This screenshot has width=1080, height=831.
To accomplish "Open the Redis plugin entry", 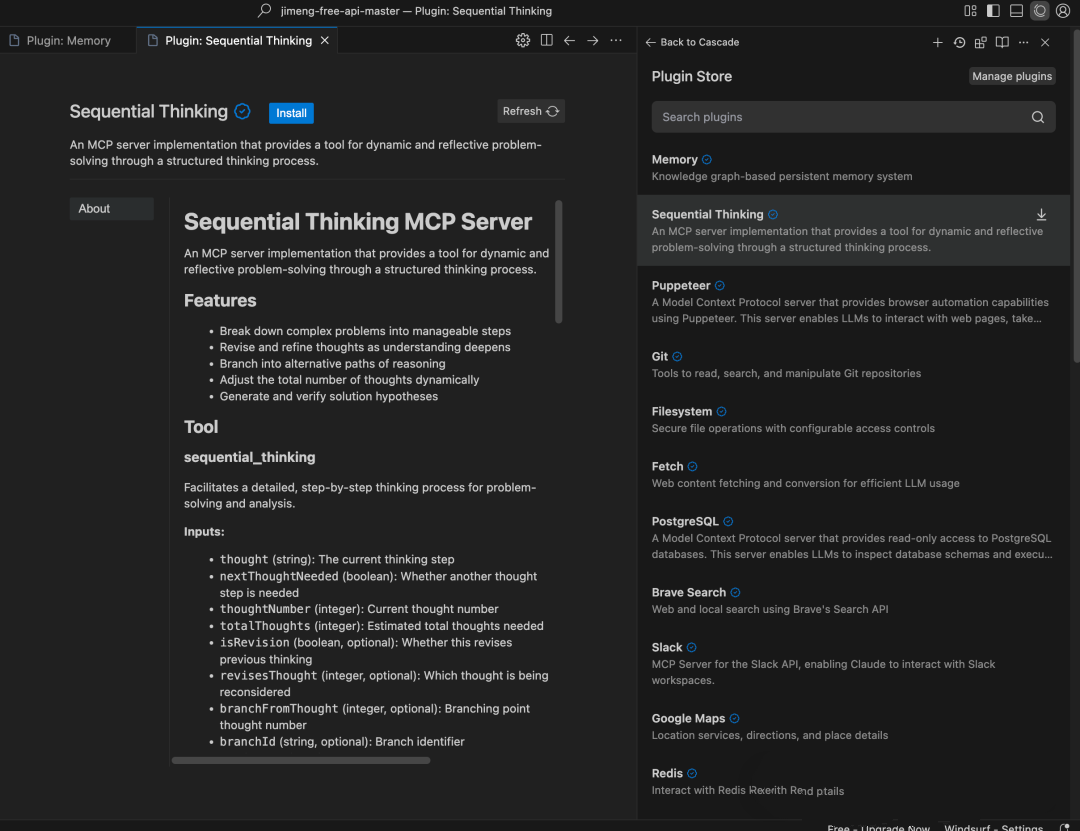I will (x=853, y=782).
